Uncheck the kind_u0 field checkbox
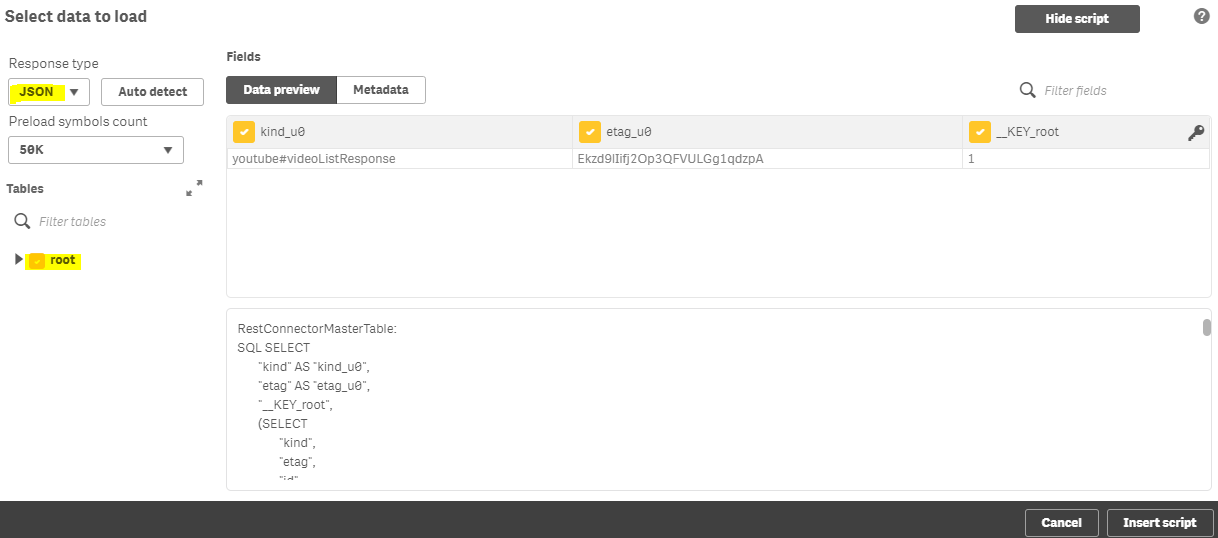The height and width of the screenshot is (538, 1218). point(244,132)
